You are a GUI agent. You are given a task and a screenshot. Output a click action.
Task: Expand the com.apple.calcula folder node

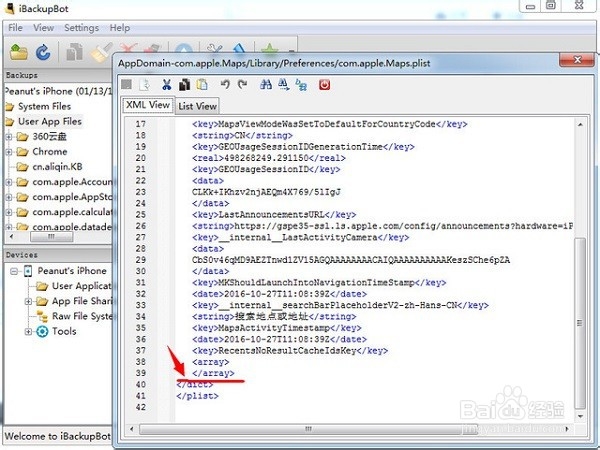pos(8,212)
